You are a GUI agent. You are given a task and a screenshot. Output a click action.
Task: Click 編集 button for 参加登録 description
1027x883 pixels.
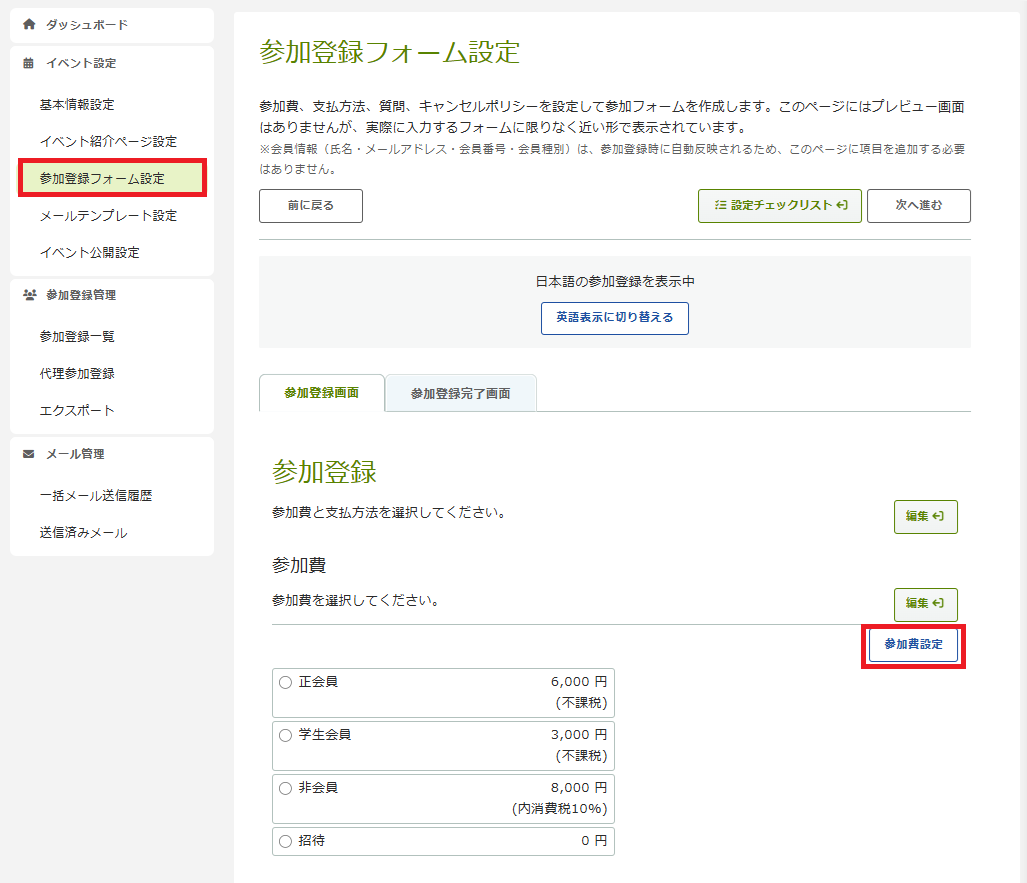click(x=925, y=517)
